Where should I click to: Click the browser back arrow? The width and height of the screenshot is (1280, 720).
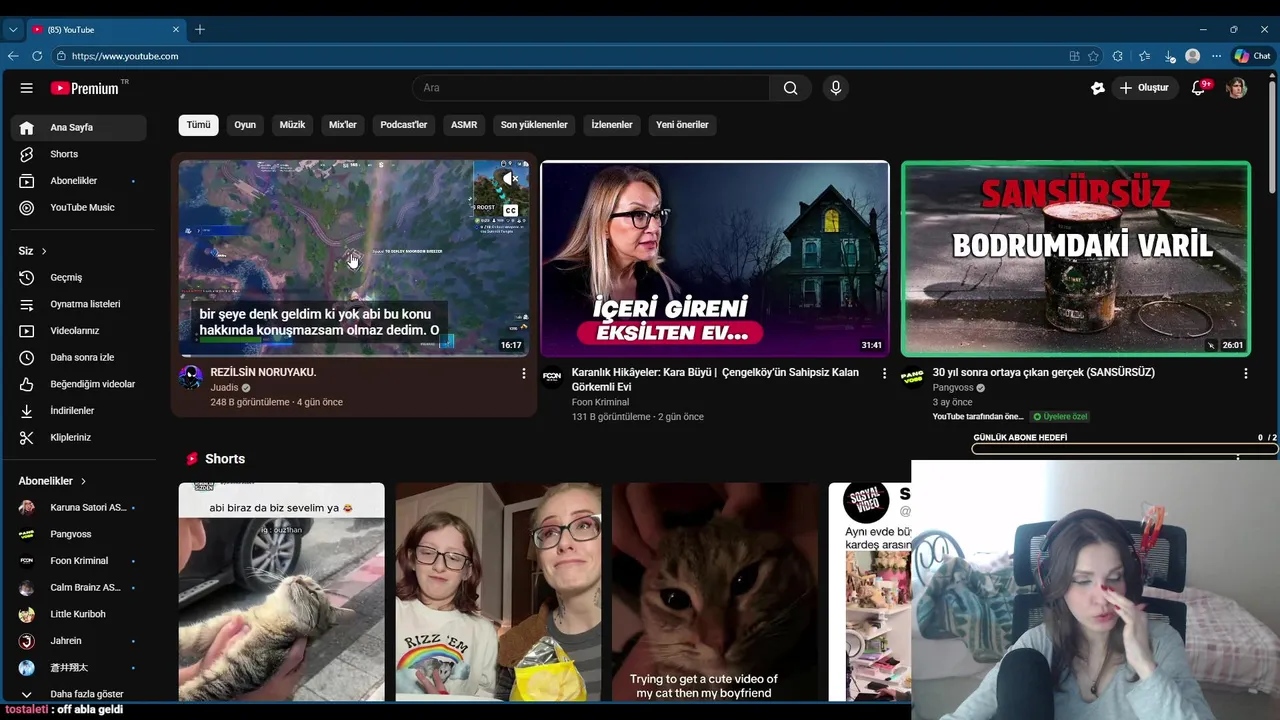tap(13, 56)
